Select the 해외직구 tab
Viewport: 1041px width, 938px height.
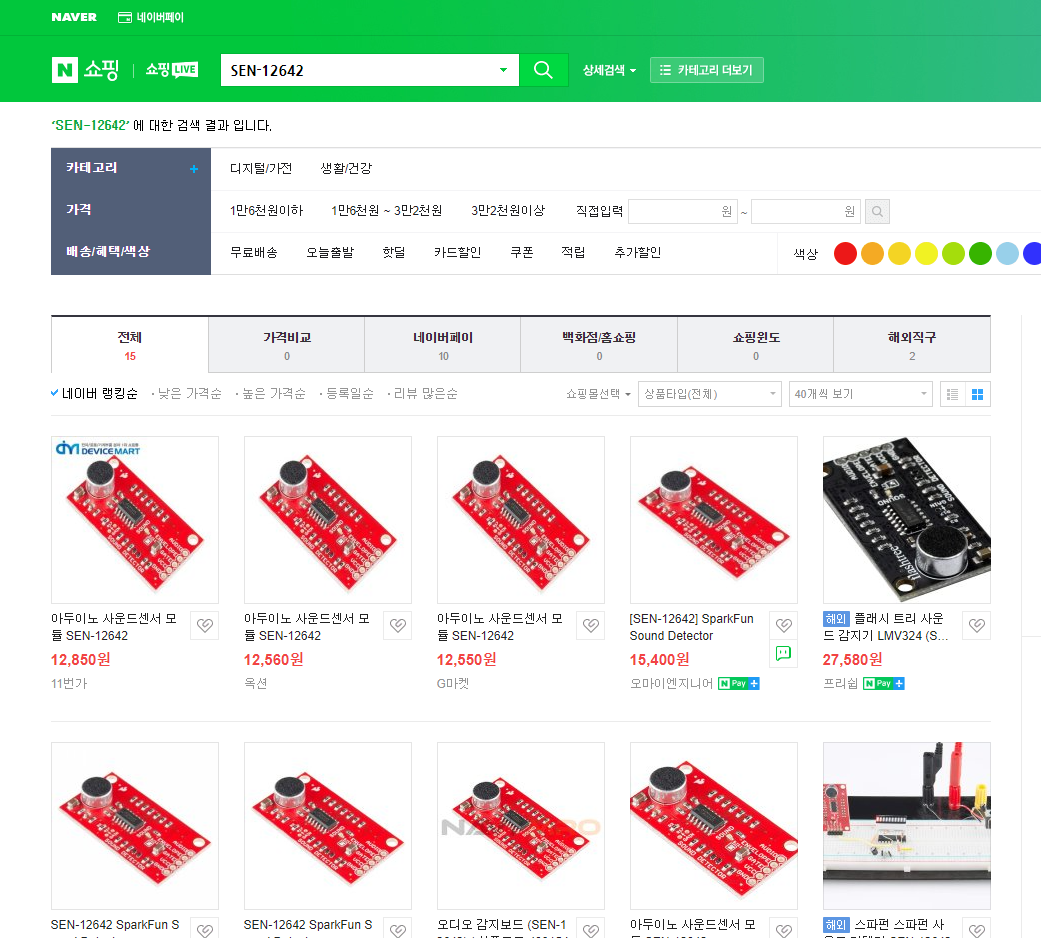(912, 345)
